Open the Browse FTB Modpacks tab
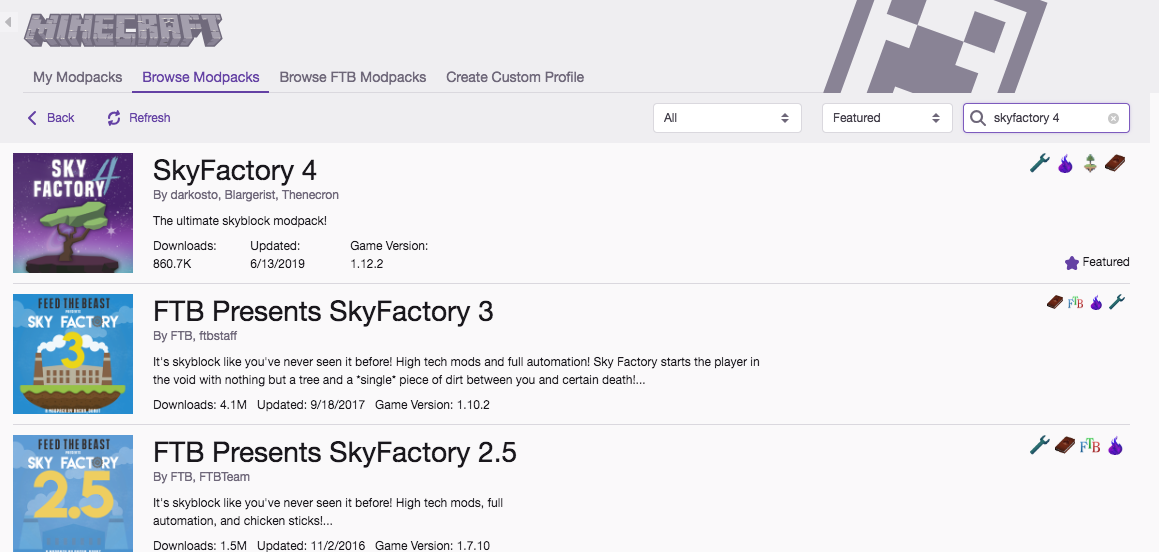The image size is (1159, 552). click(x=353, y=77)
